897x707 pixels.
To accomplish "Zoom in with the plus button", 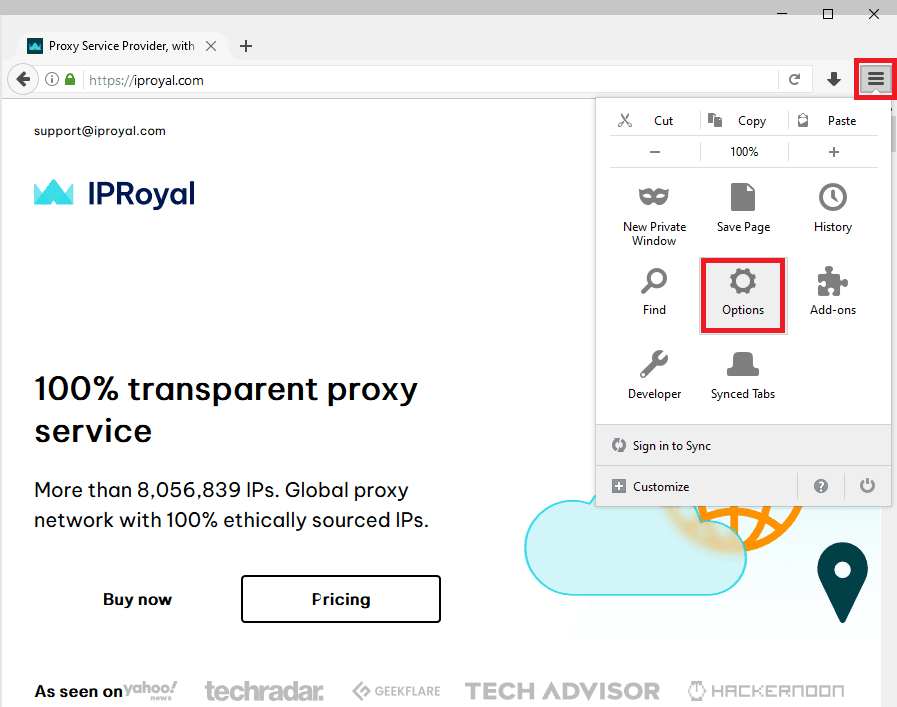I will [x=834, y=152].
